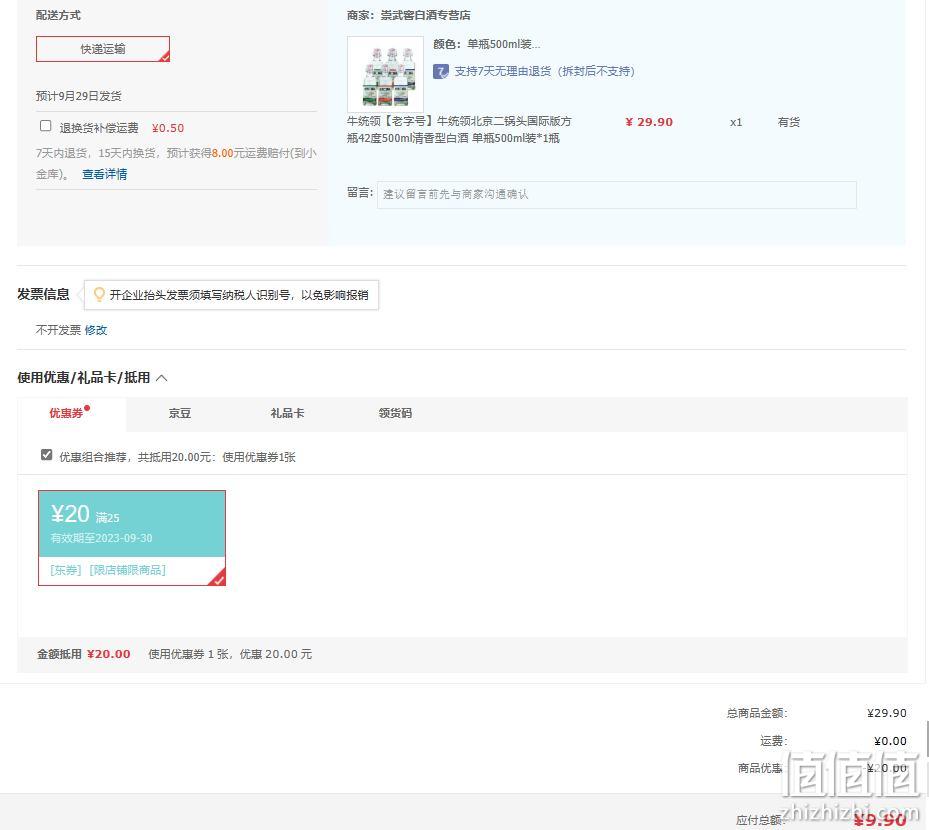Click the 运费 ¥0.00 value
Image resolution: width=929 pixels, height=830 pixels.
coord(890,741)
